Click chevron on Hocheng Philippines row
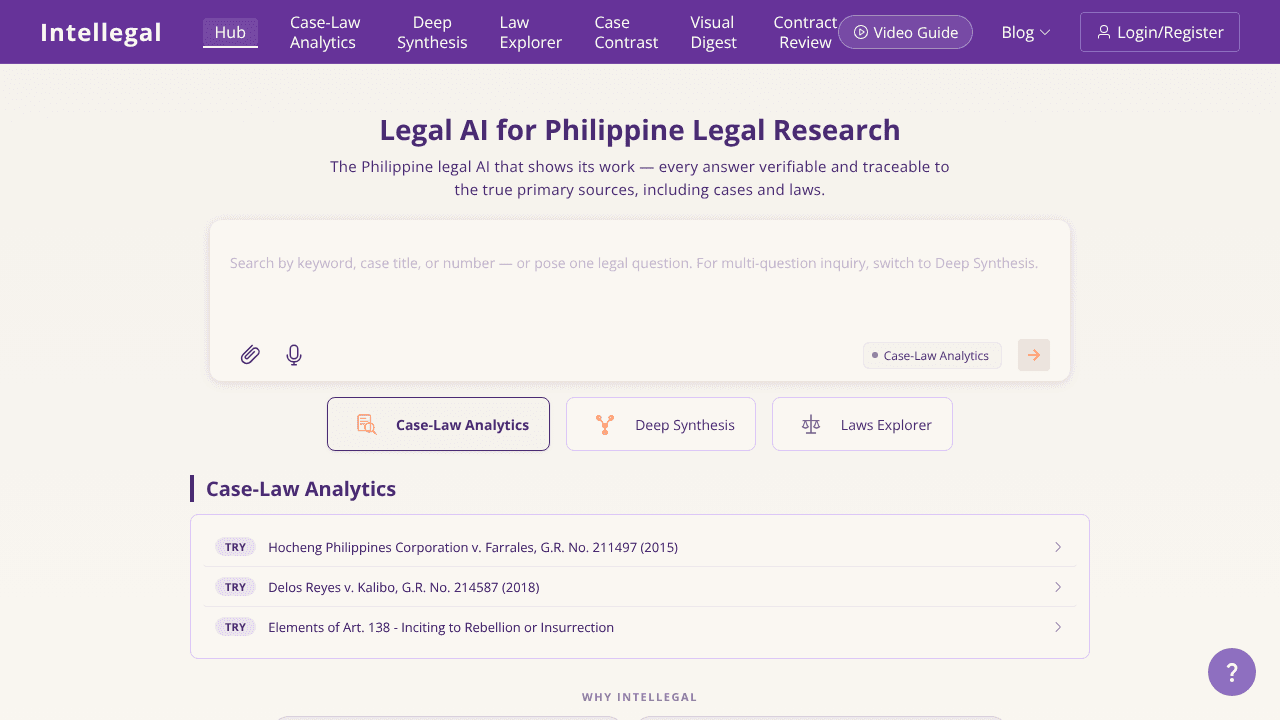 click(1058, 547)
